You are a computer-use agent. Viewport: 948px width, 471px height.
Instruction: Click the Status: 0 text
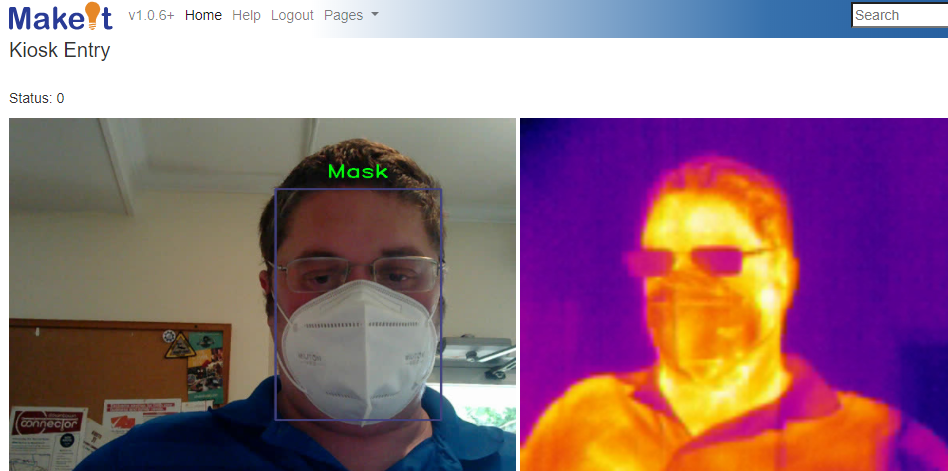(37, 98)
